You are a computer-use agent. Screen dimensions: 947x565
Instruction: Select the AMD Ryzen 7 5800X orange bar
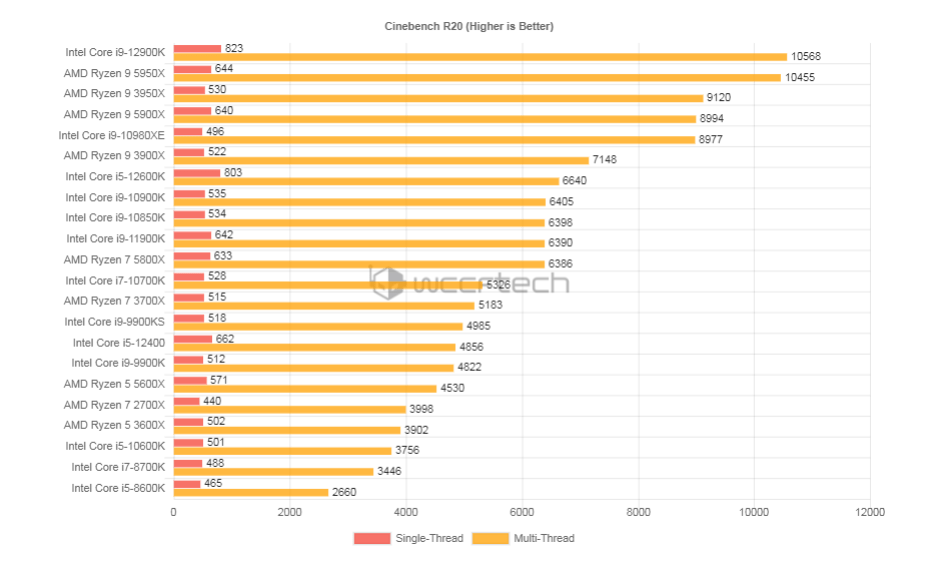[x=359, y=264]
